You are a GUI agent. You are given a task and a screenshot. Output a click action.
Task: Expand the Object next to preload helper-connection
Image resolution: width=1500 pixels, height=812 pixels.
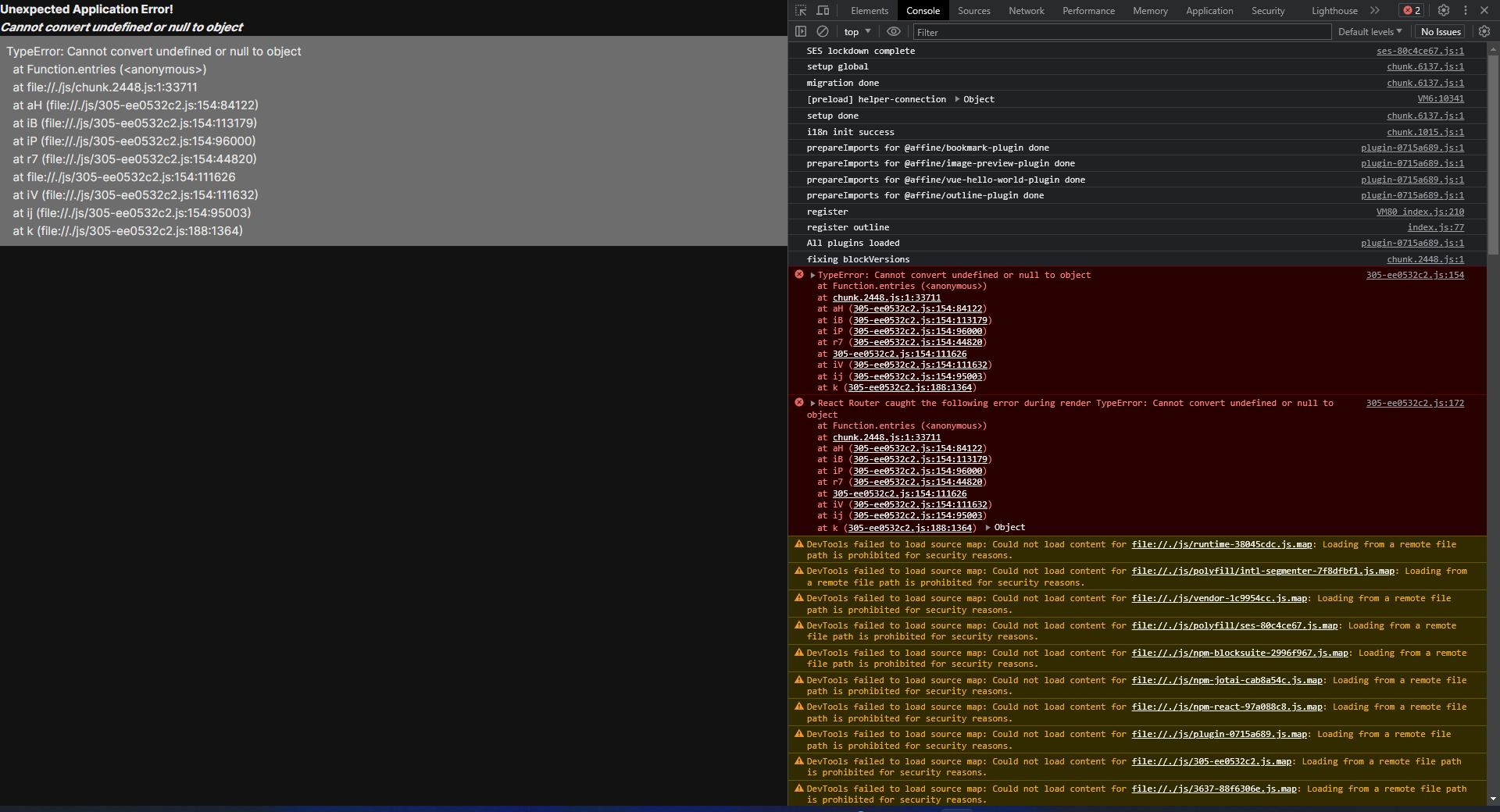pos(959,99)
